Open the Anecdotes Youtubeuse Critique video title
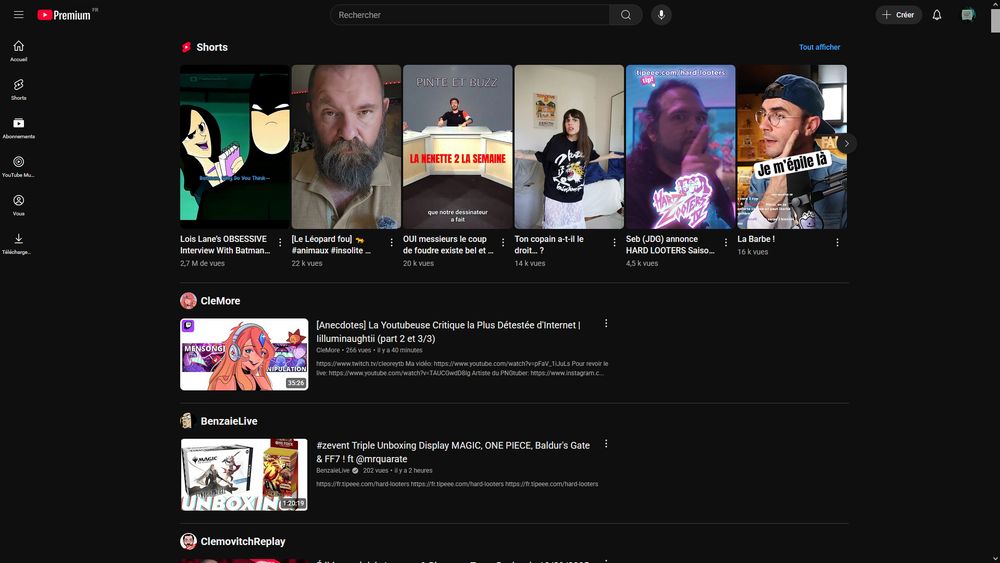Screen dimensions: 1000x563 pyautogui.click(x=448, y=332)
